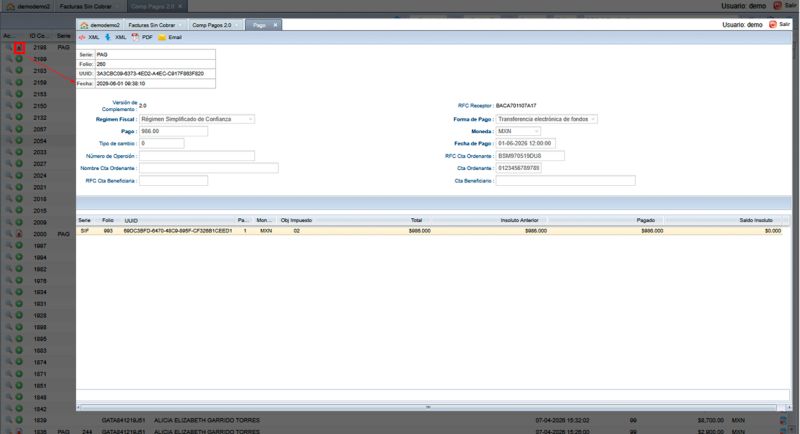Click green plus icon in background row 2087
Image resolution: width=800 pixels, height=434 pixels.
tap(19, 129)
